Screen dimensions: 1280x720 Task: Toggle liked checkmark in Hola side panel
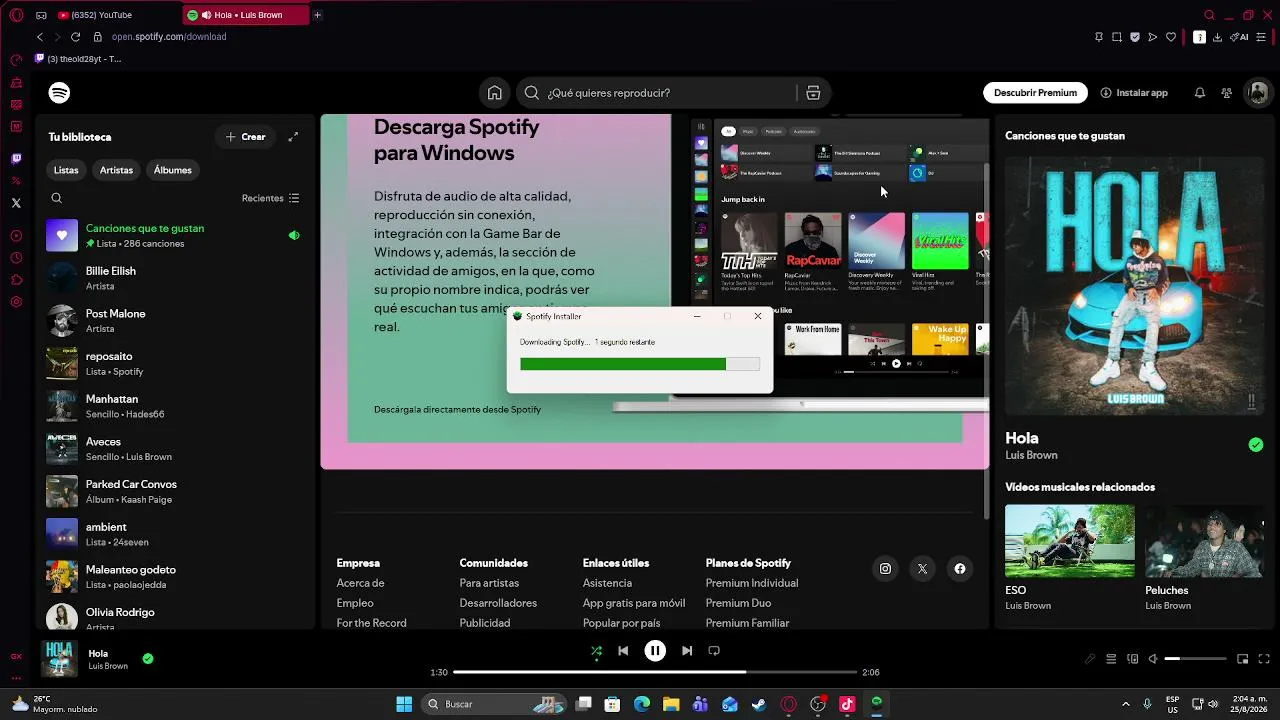point(1256,445)
